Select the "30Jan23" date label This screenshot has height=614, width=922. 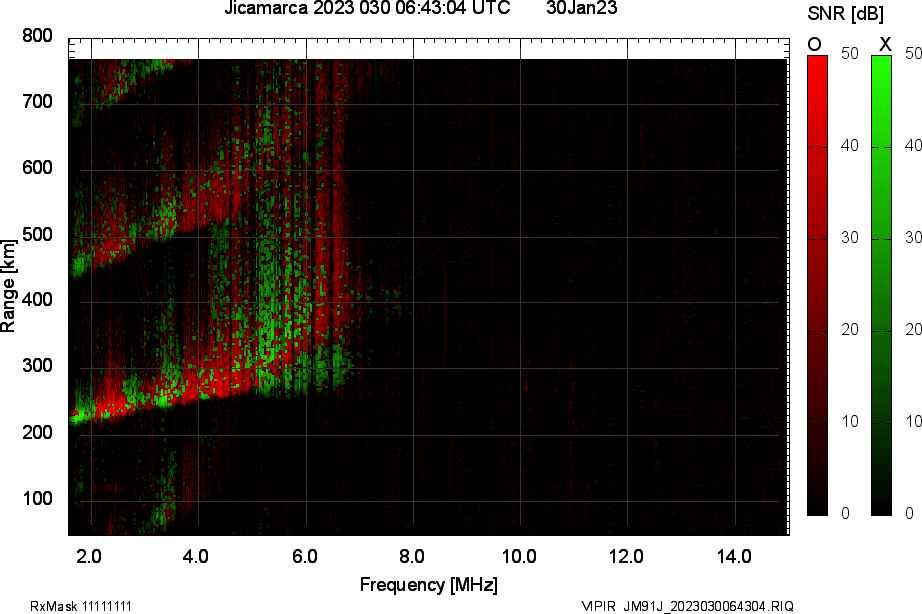[582, 9]
